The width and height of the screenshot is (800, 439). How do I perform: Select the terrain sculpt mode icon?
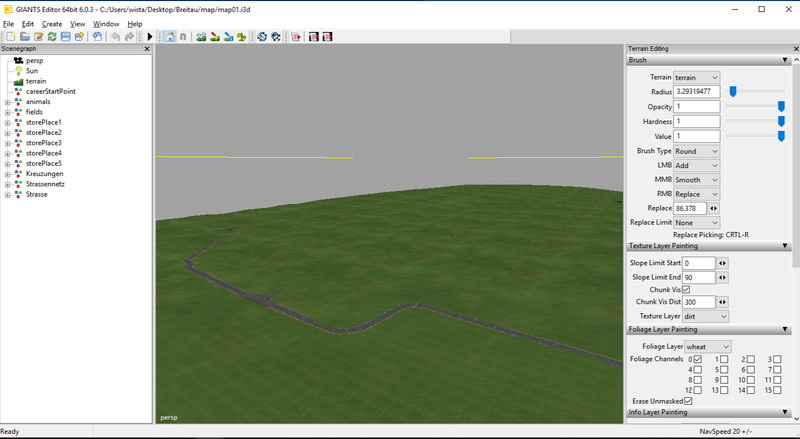click(201, 37)
